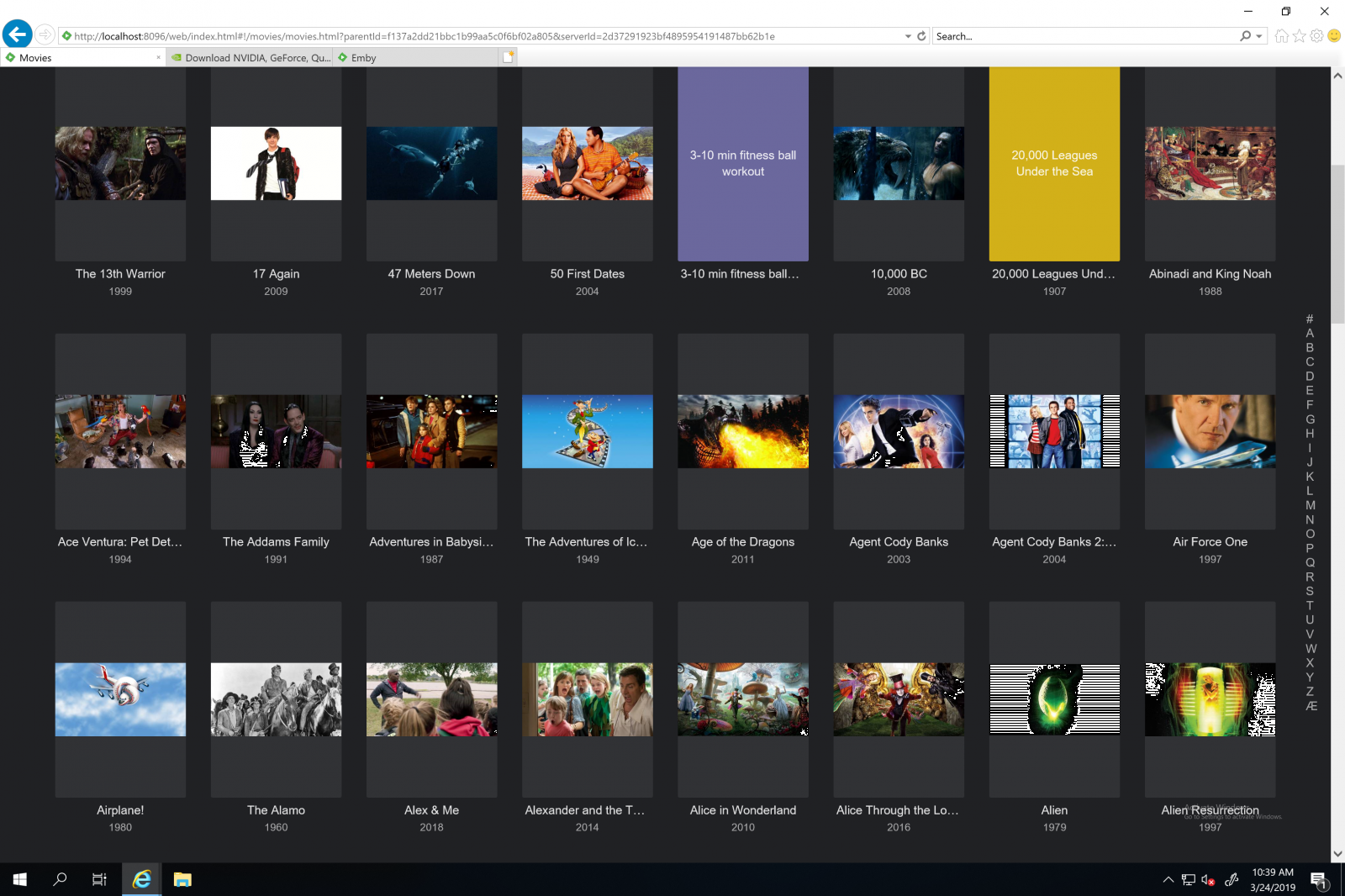Viewport: 1345px width, 896px height.
Task: Click the 50 First Dates movie thumbnail
Action: coord(587,164)
